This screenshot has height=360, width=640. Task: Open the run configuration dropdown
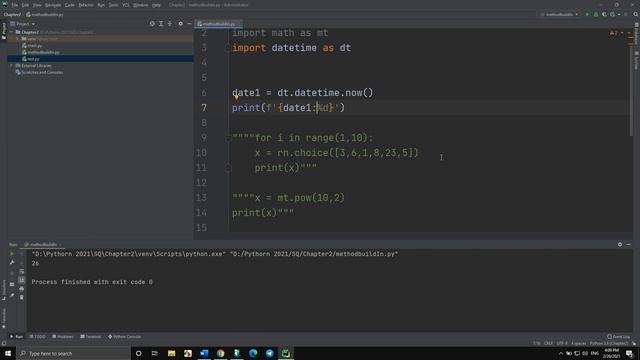559,14
